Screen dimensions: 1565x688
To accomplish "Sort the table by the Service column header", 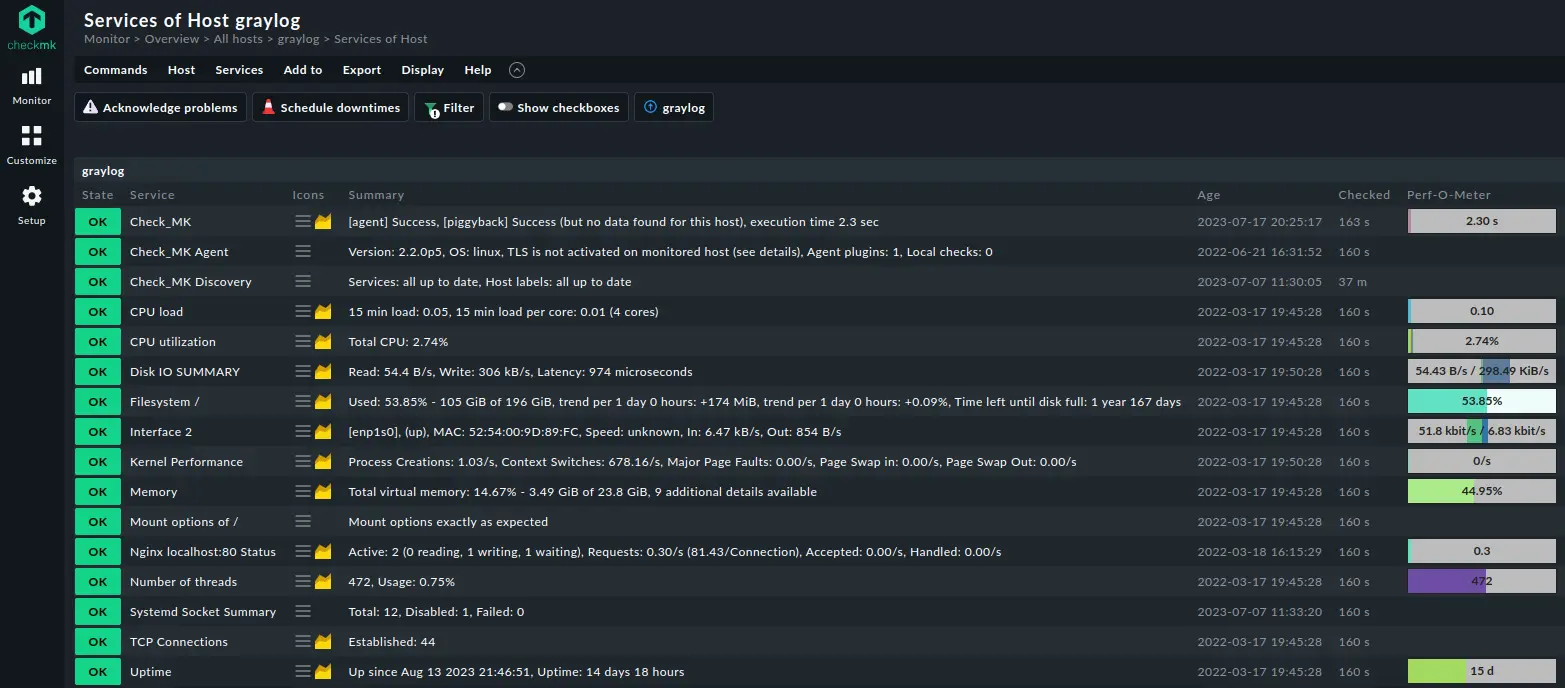I will tap(152, 195).
